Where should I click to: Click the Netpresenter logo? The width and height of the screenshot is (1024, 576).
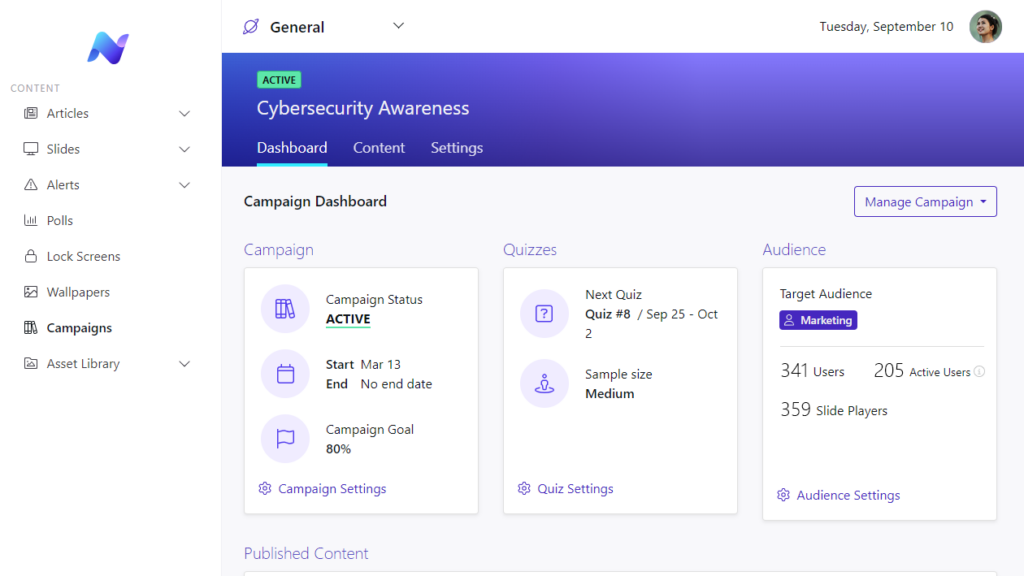click(x=110, y=47)
